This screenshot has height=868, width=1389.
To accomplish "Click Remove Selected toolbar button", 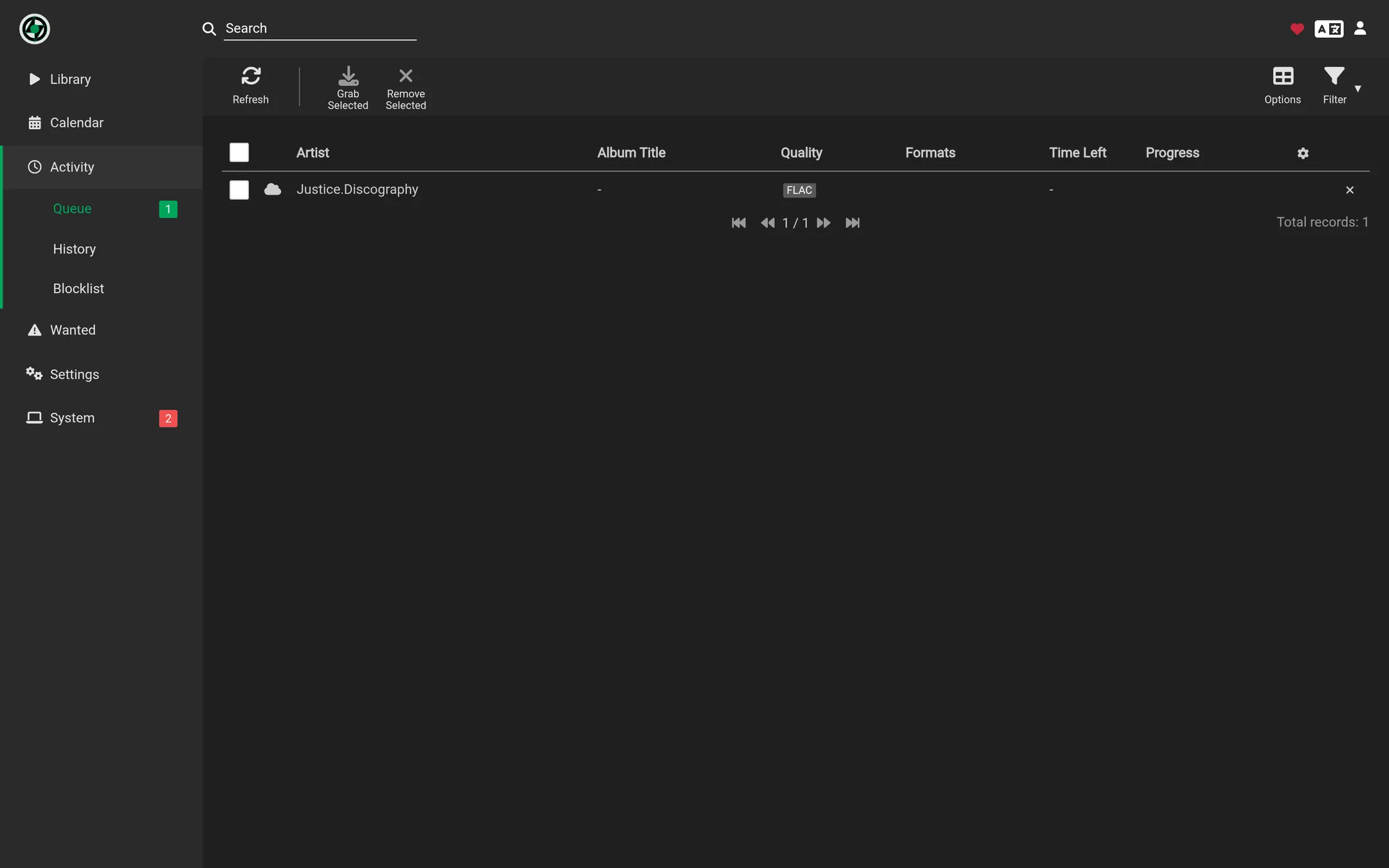I will click(x=406, y=88).
